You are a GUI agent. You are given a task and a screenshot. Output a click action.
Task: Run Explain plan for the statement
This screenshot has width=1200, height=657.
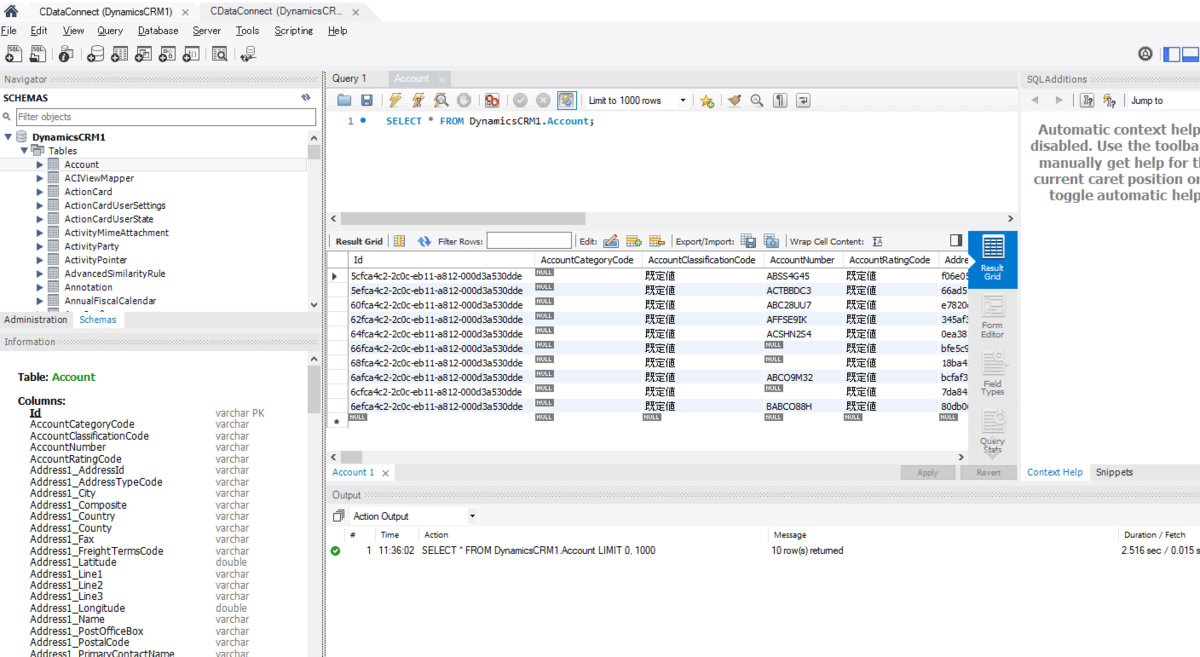coord(441,100)
